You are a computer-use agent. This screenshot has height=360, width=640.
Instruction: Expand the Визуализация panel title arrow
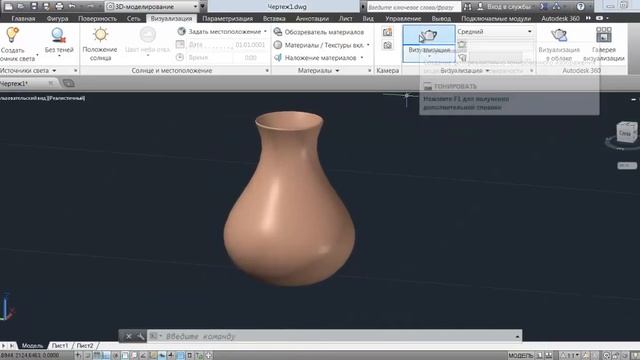(x=487, y=71)
